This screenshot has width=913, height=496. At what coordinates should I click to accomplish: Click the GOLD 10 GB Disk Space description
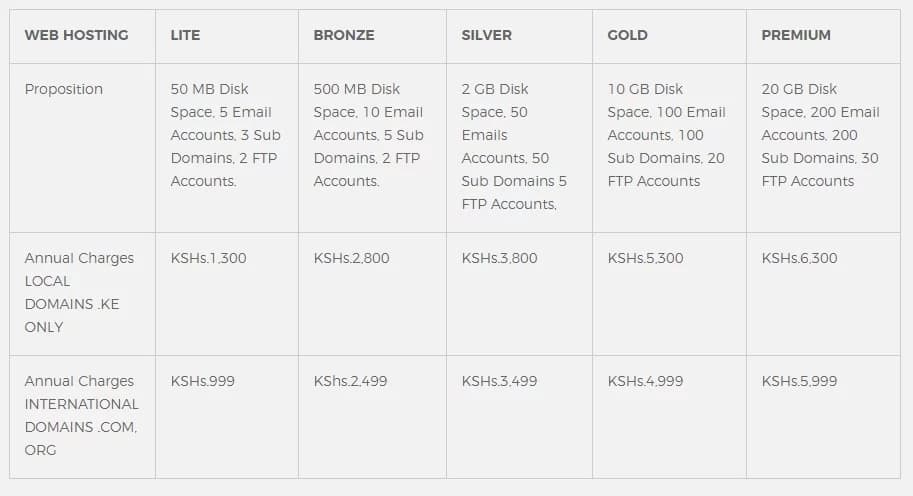[666, 135]
